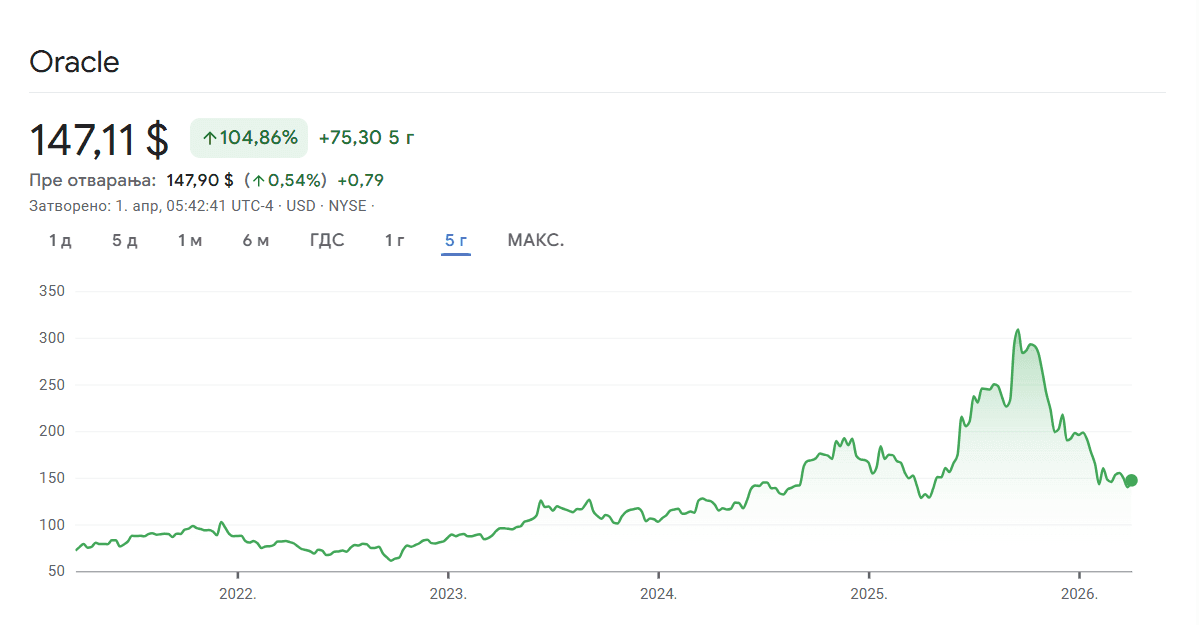Click the 350 value on the price axis
Viewport: 1199px width, 625px height.
point(51,291)
